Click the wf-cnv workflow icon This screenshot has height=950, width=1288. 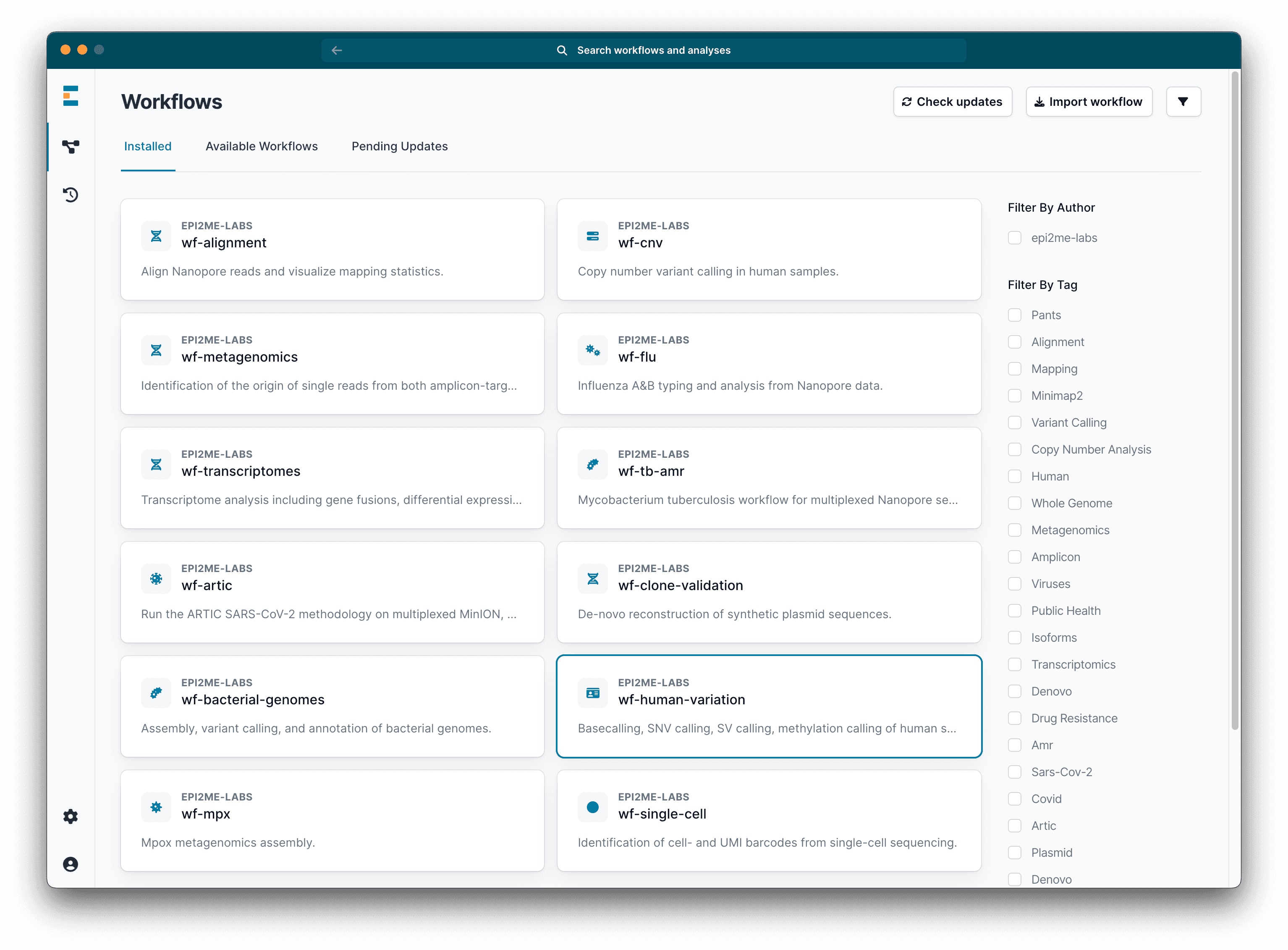click(592, 236)
